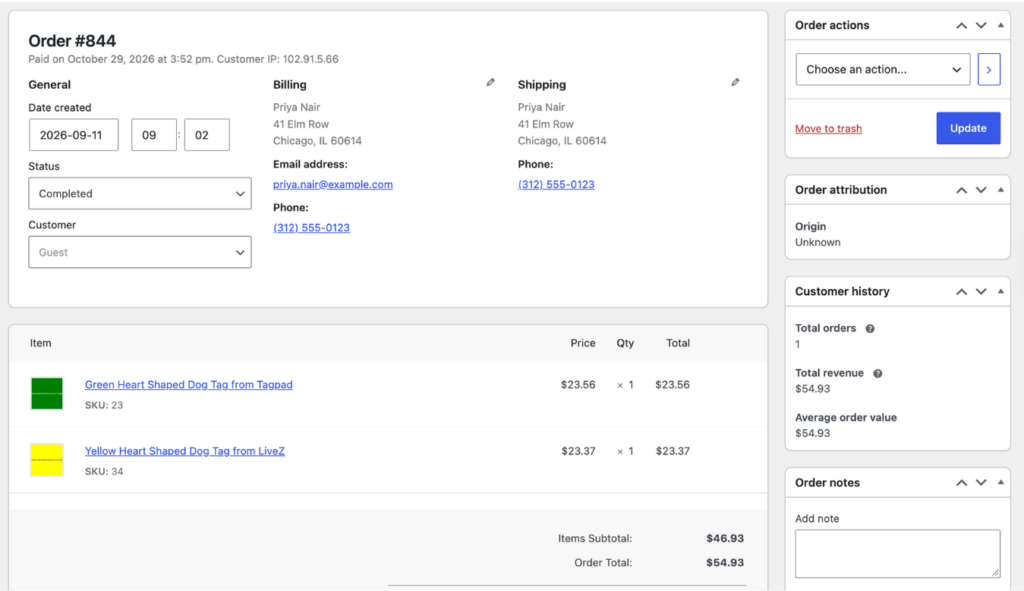Move Order attribution panel up
The width and height of the screenshot is (1024, 591).
point(961,190)
